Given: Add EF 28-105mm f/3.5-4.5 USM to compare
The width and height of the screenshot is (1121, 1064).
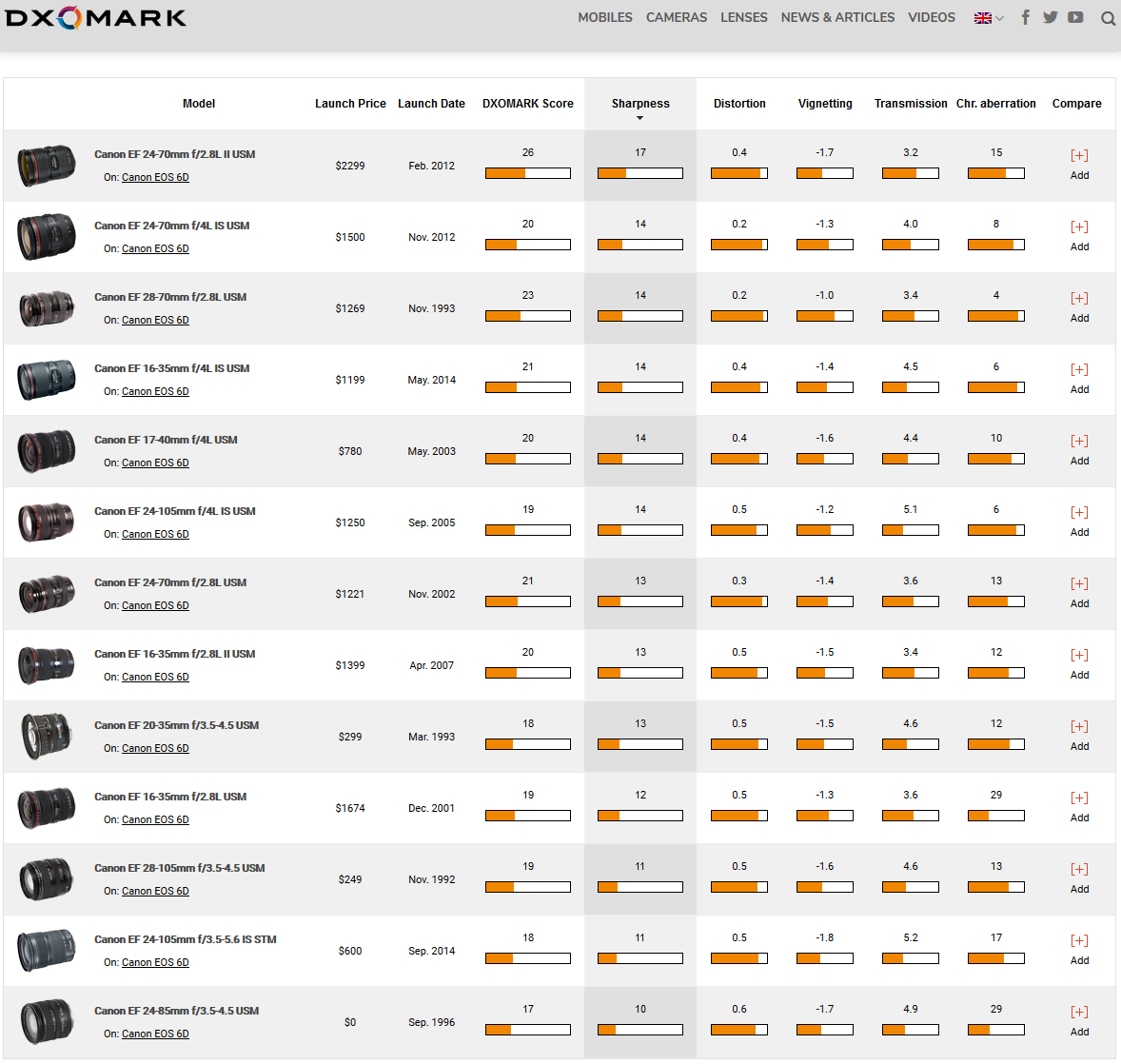Looking at the screenshot, I should click(1079, 878).
